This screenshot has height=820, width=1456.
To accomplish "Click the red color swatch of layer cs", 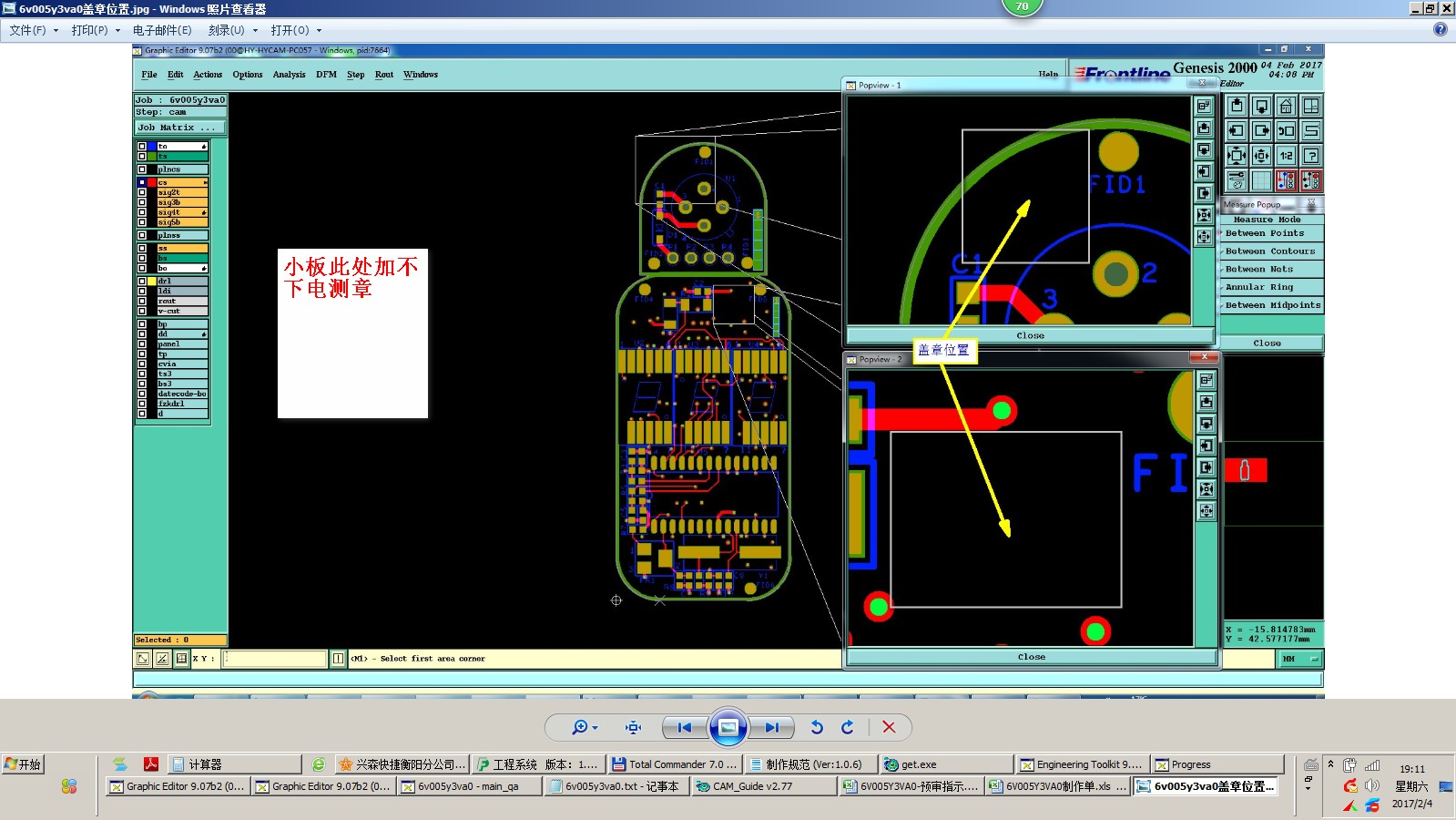I will pyautogui.click(x=152, y=182).
